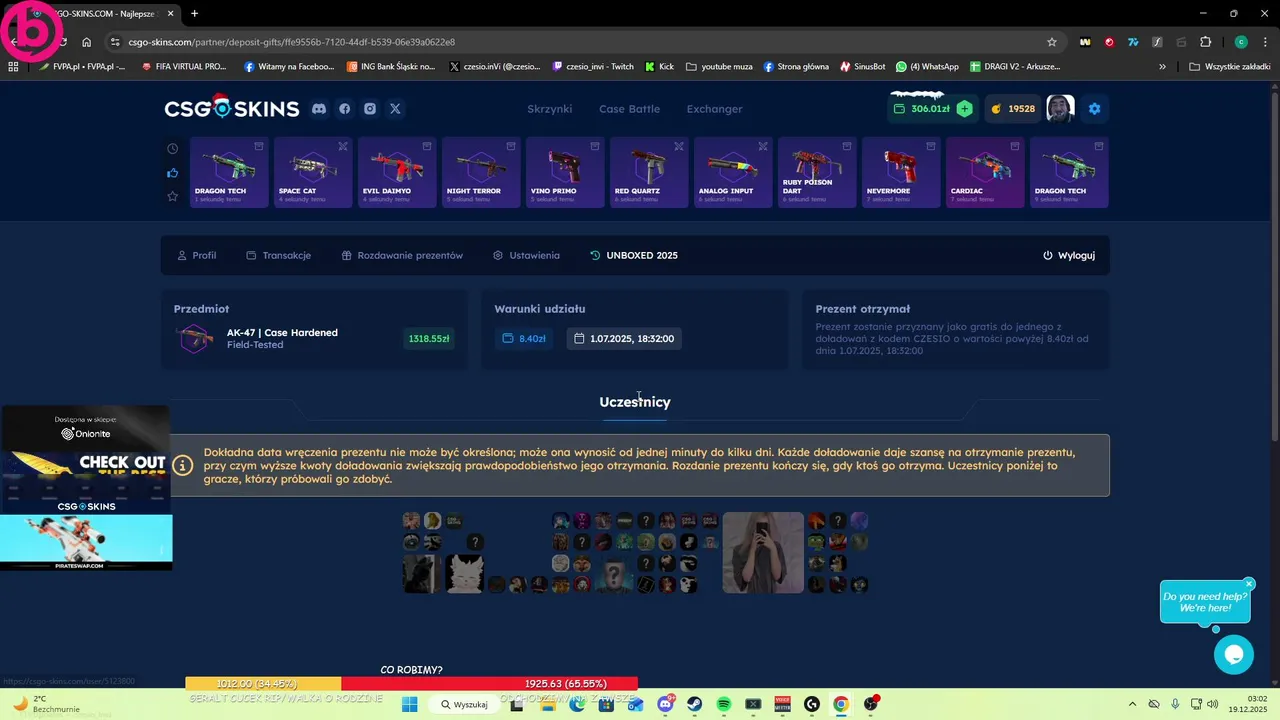Screen dimensions: 1280x720
Task: Click the Wyloguj logout button
Action: (1069, 255)
